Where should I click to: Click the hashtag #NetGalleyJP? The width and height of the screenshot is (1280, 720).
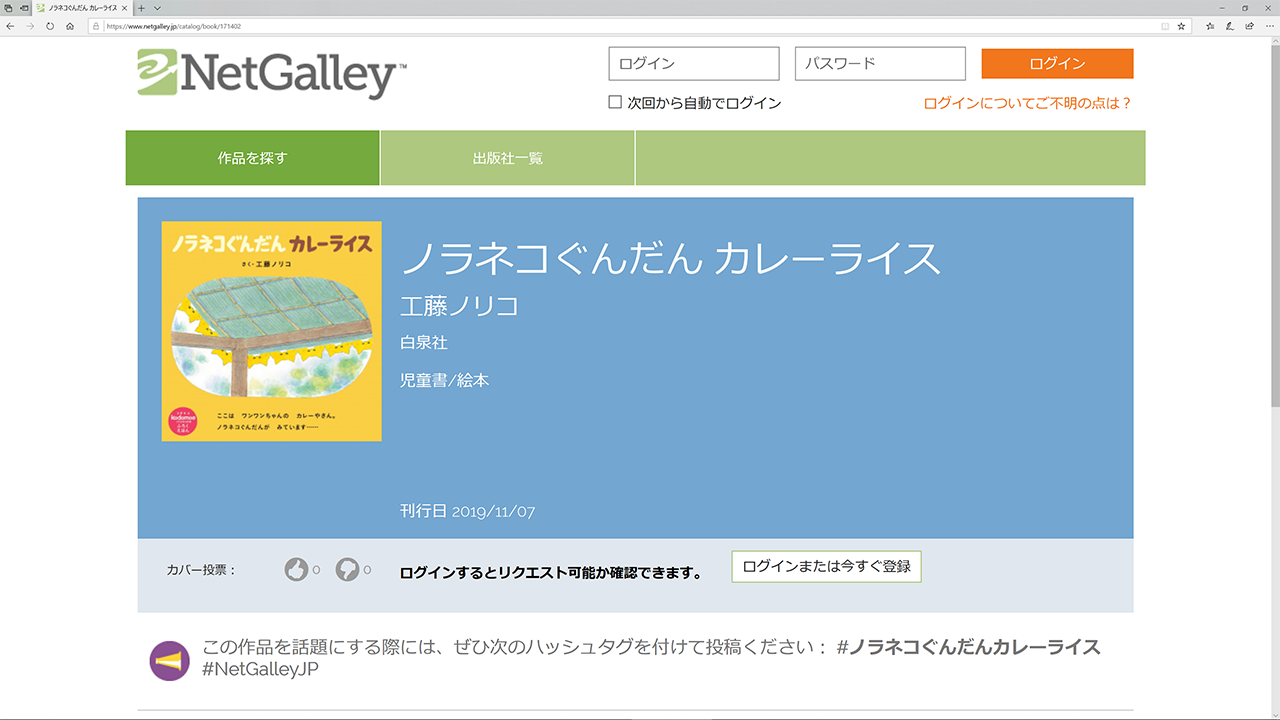tap(260, 670)
